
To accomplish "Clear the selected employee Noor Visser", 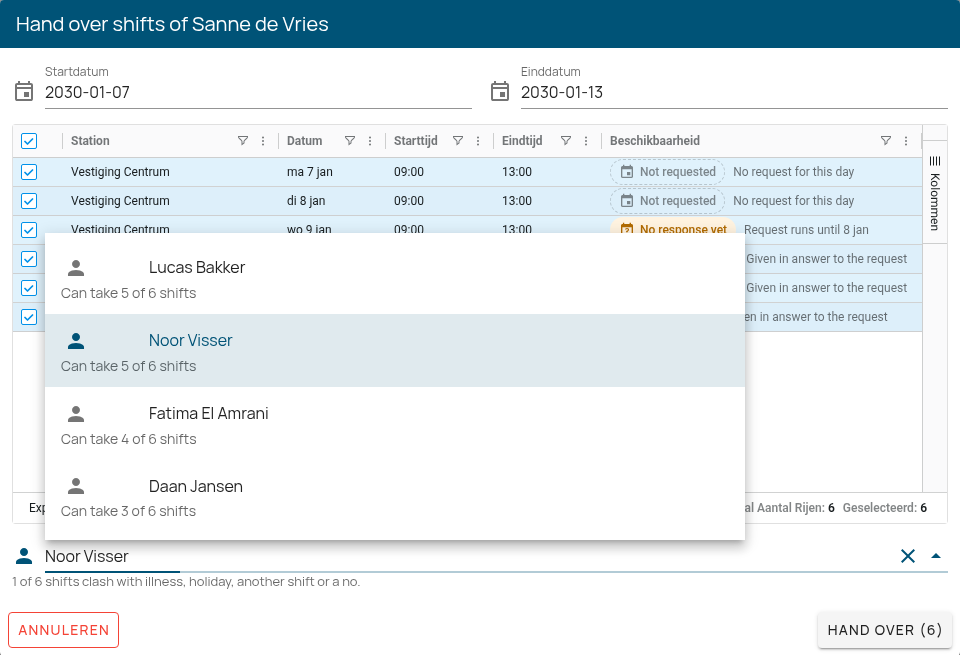I will [908, 556].
